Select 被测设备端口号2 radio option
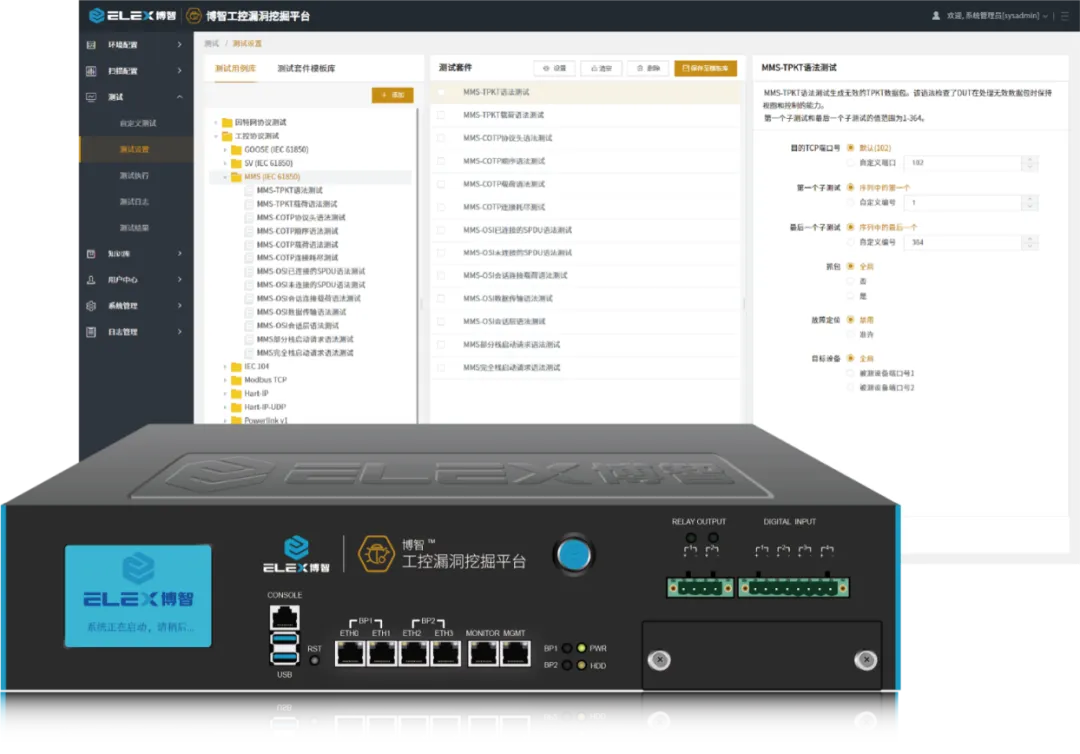This screenshot has height=754, width=1080. tap(850, 388)
